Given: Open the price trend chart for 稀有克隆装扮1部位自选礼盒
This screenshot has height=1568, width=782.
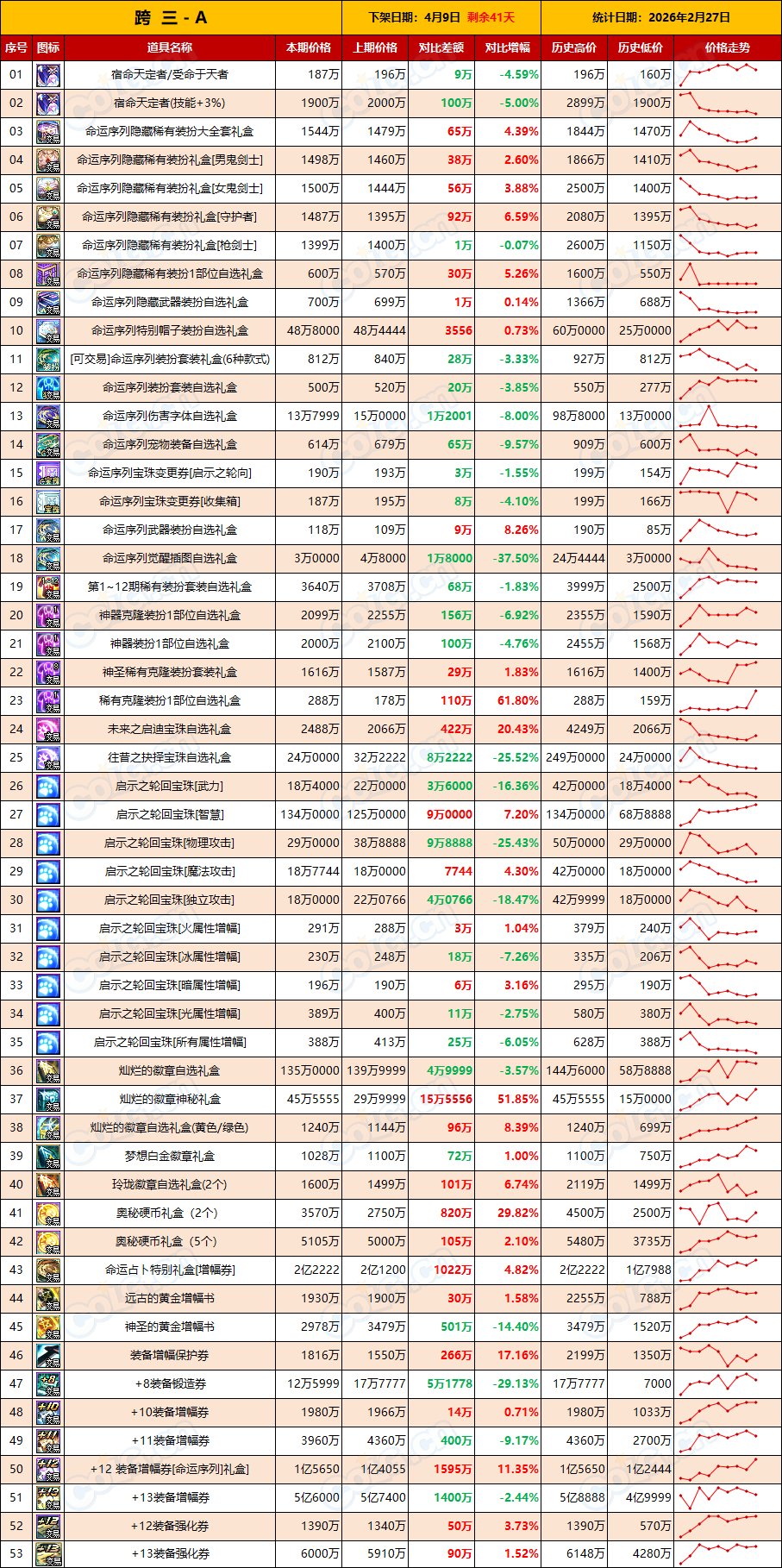Looking at the screenshot, I should [x=718, y=701].
